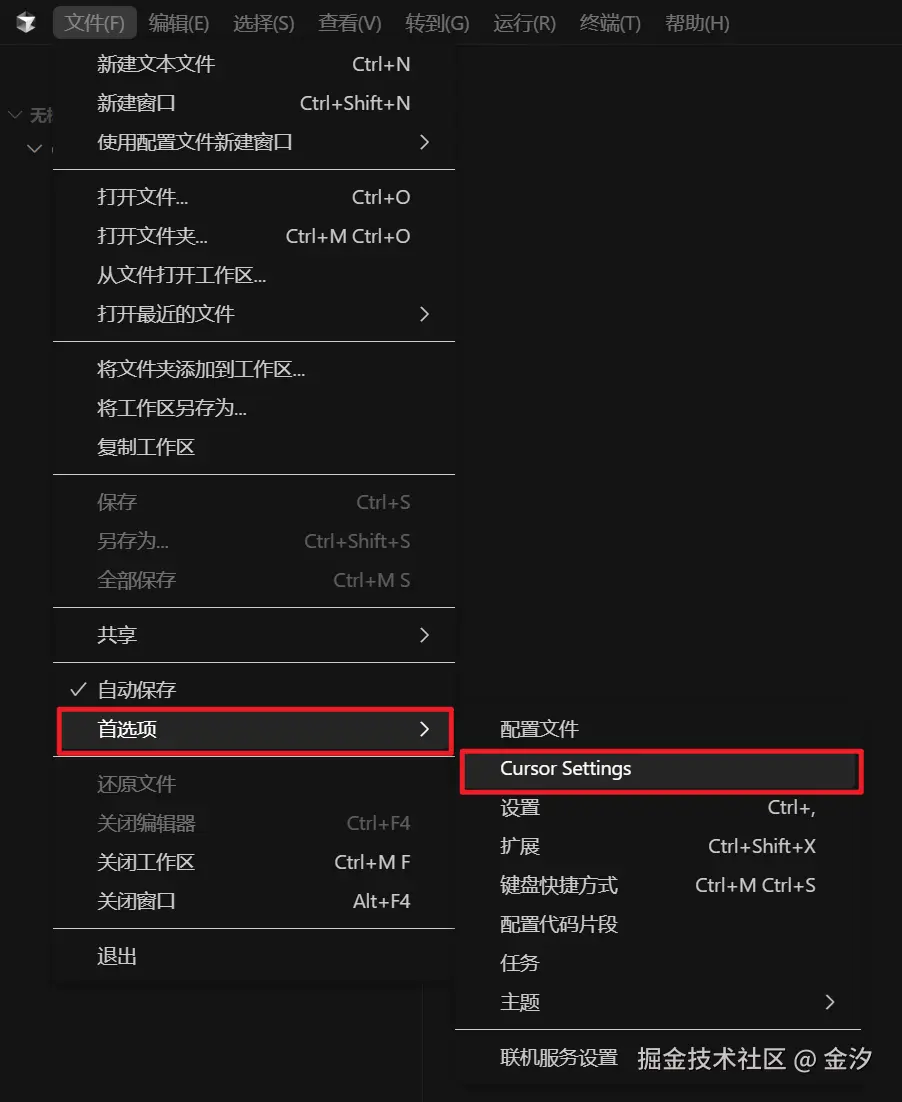
Task: Open the 编辑(E) menu
Action: 179,23
